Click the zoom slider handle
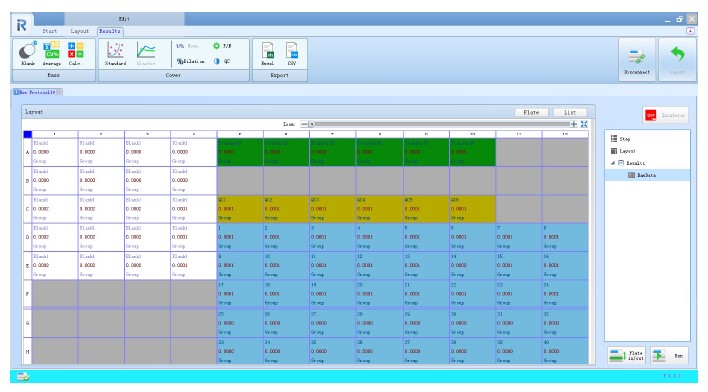The height and width of the screenshot is (392, 708). [x=311, y=124]
